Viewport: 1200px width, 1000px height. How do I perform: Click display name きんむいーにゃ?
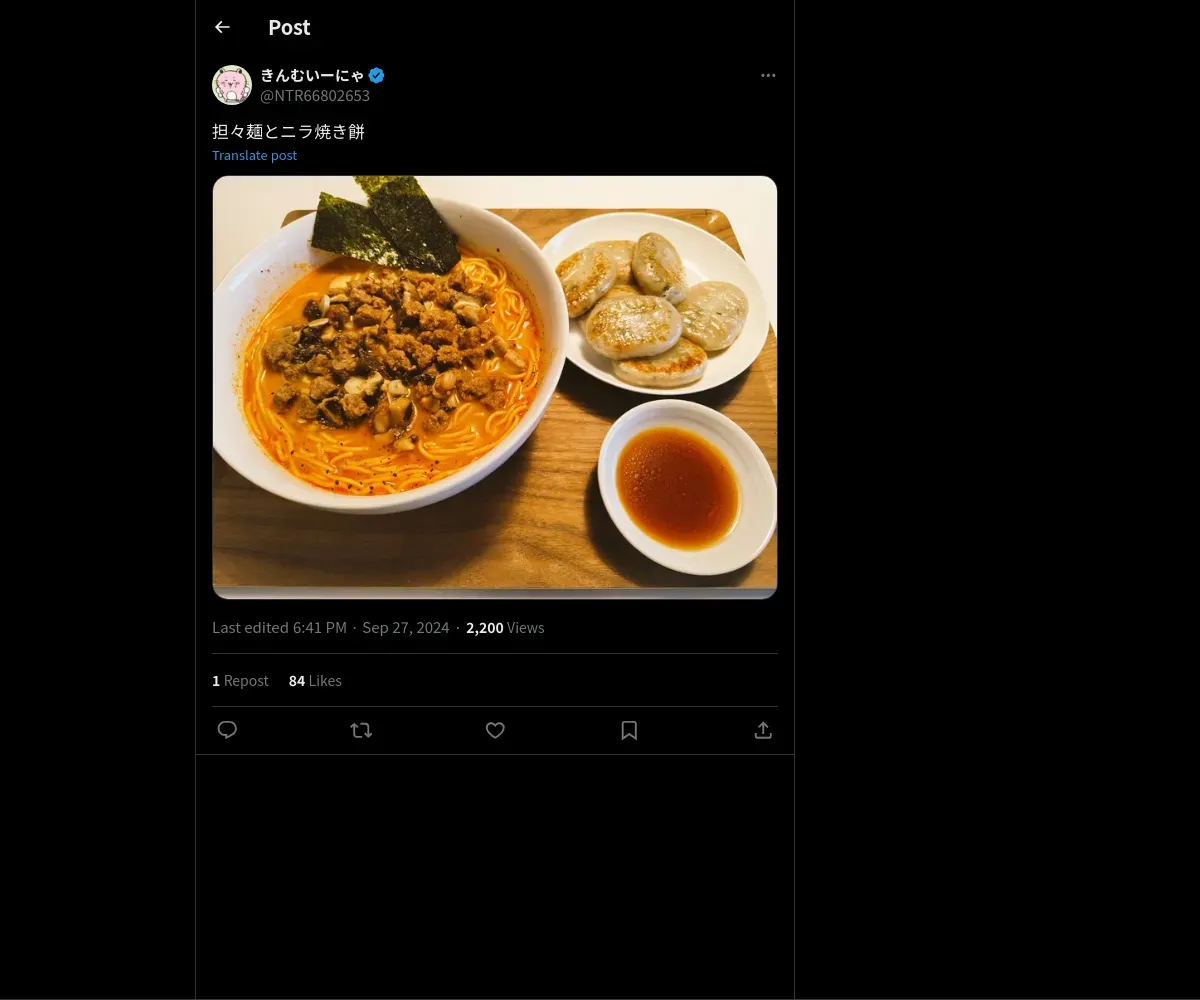tap(312, 75)
